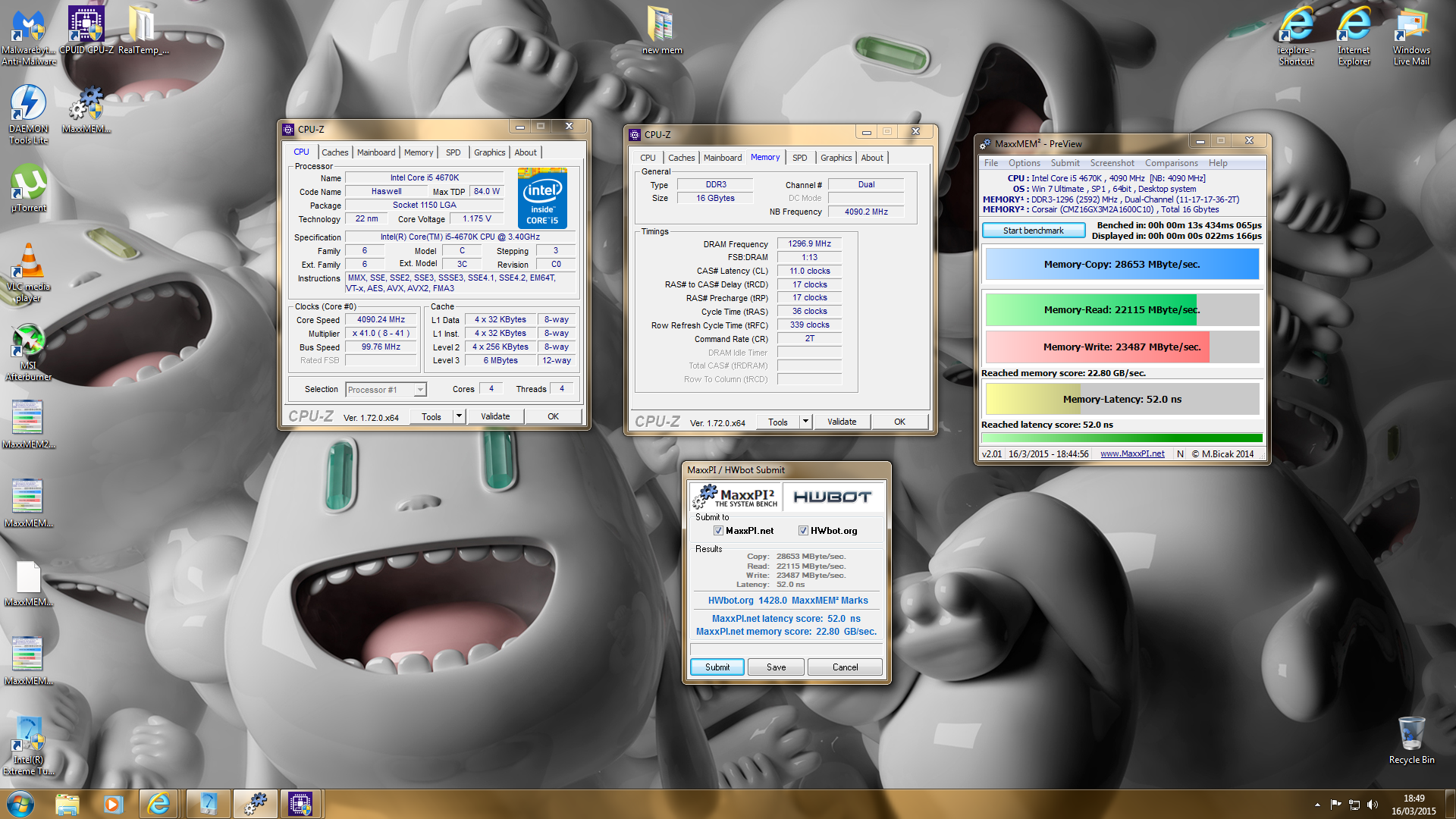Click the Memory-Read result bar

(x=1122, y=310)
